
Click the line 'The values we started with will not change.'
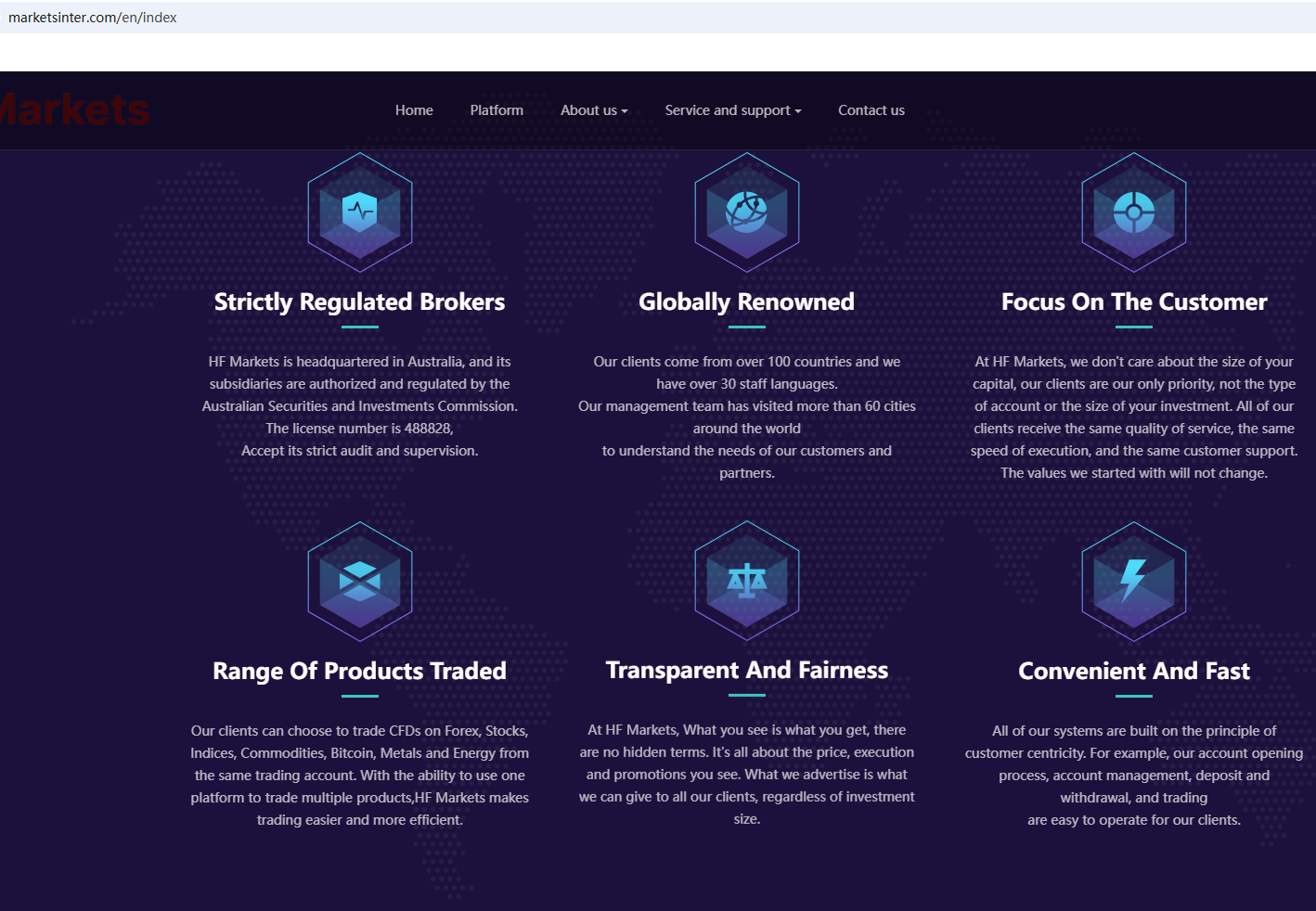tap(1134, 473)
